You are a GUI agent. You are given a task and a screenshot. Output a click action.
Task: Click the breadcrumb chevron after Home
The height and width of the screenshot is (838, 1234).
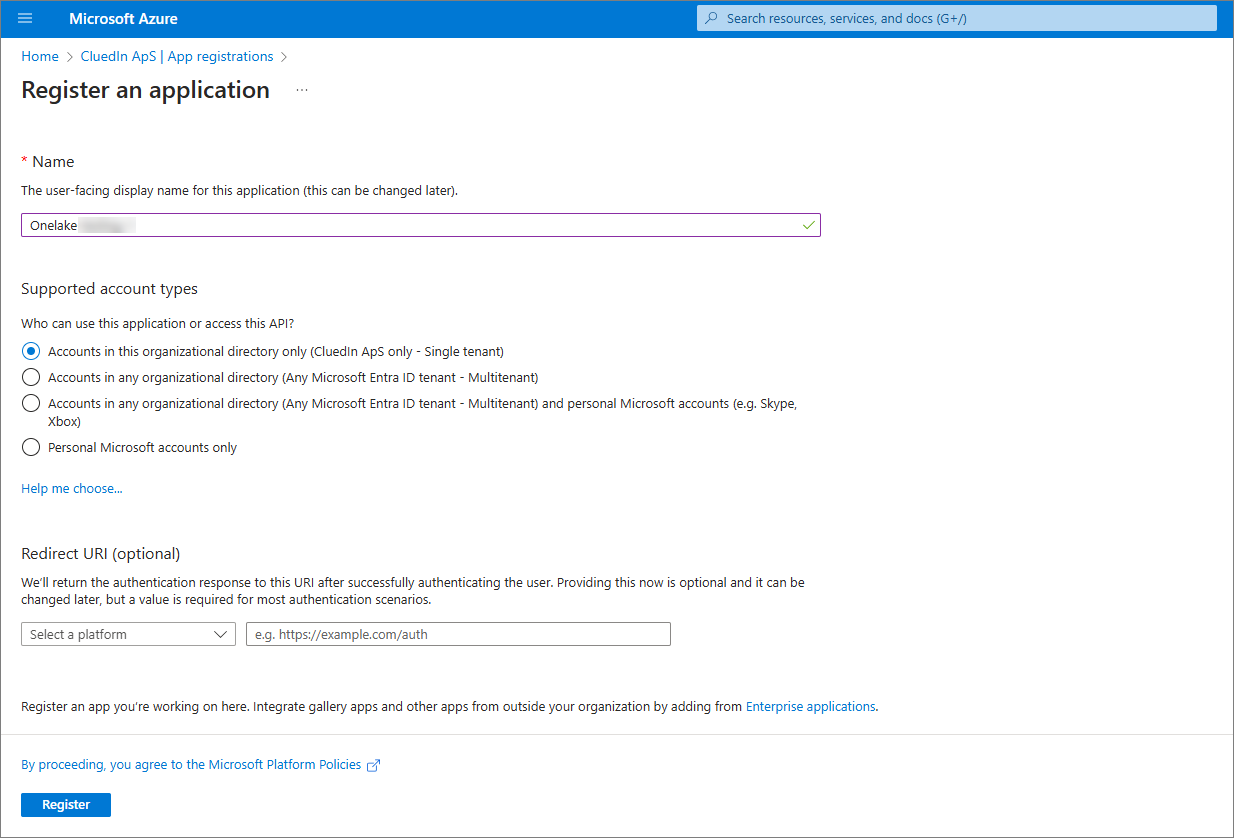point(67,56)
